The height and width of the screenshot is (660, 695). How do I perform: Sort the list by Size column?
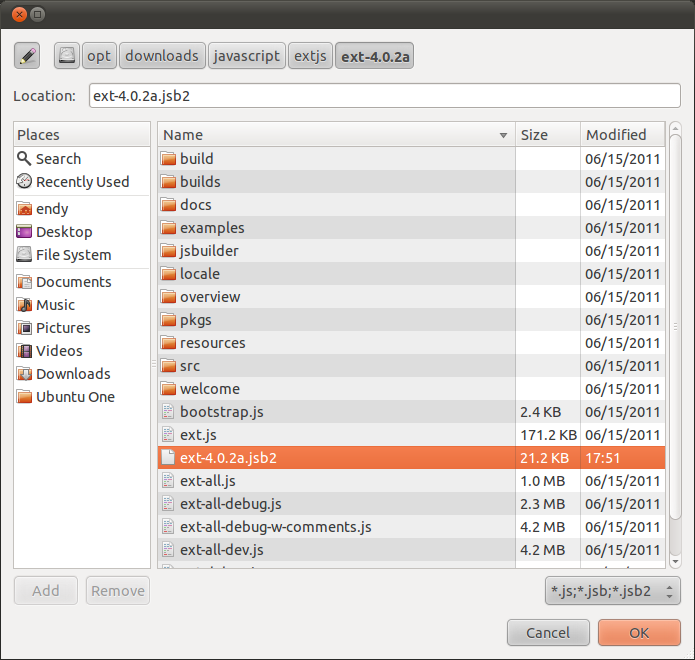[547, 135]
